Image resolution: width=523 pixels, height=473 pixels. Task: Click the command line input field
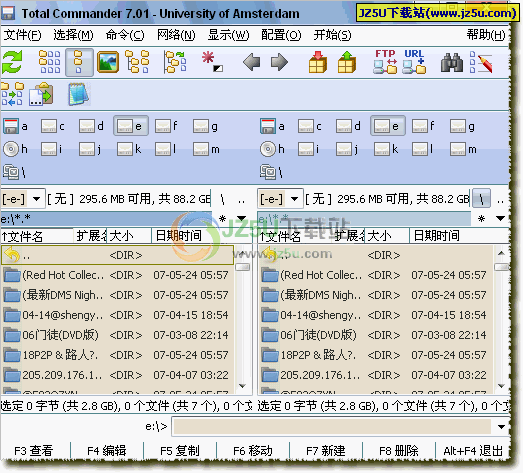coord(332,427)
